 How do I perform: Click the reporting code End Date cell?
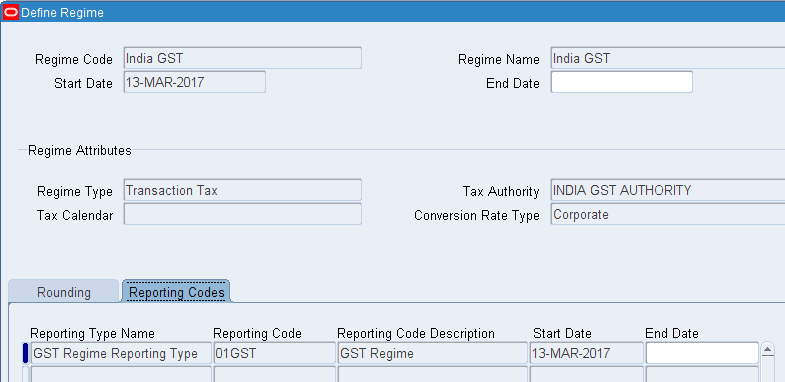coord(702,353)
